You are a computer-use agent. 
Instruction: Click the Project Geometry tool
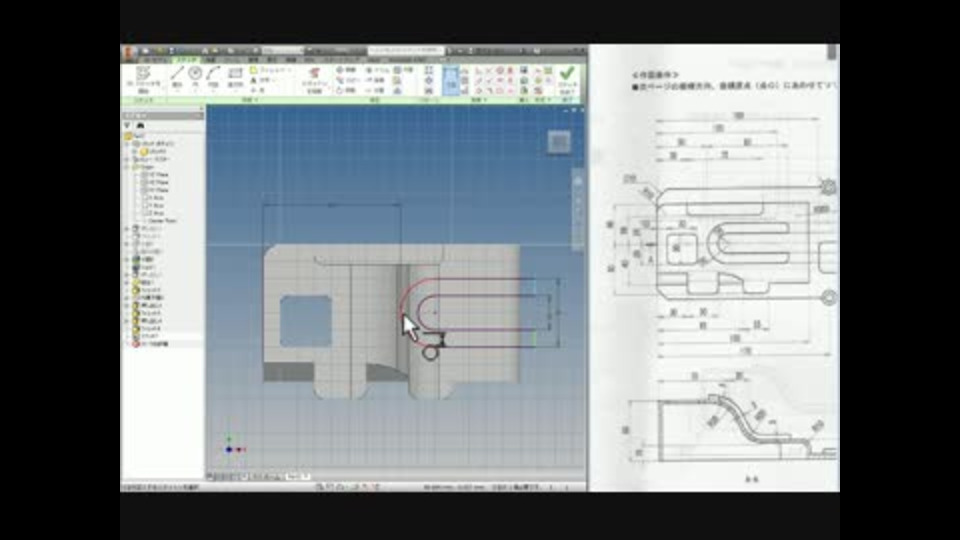(314, 80)
